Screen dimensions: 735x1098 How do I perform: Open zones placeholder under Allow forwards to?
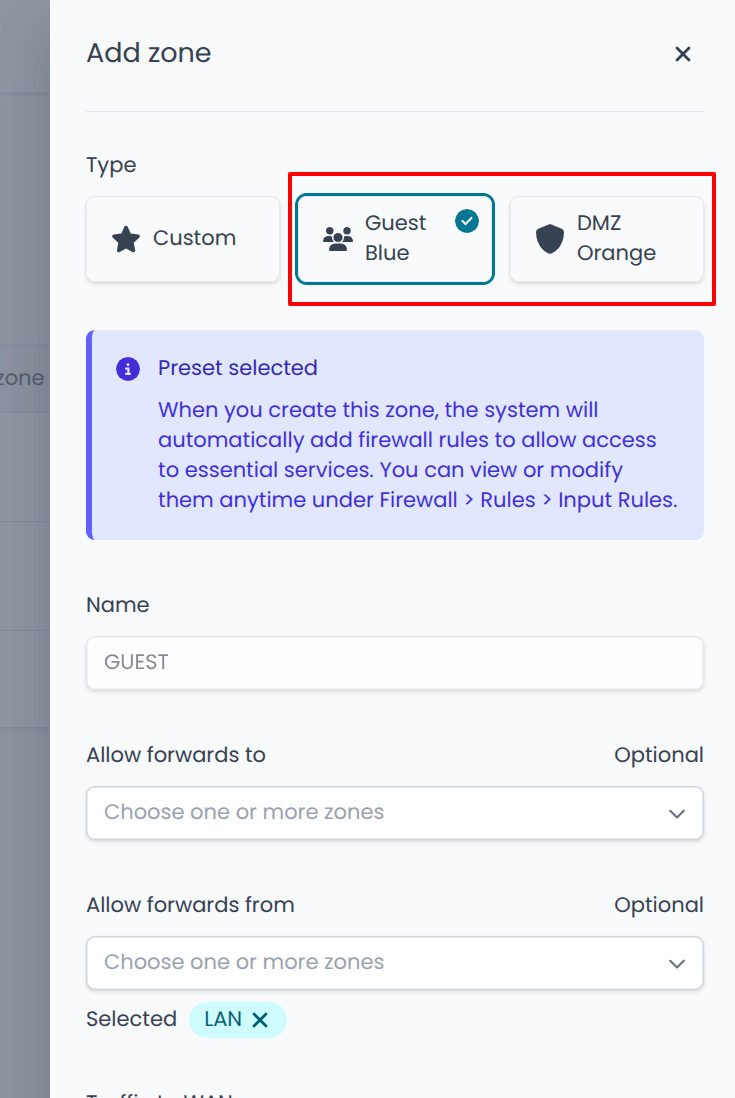pyautogui.click(x=244, y=812)
